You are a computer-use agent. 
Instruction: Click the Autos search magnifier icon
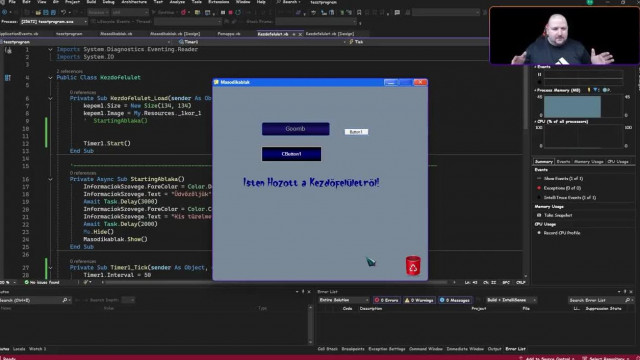(64, 300)
